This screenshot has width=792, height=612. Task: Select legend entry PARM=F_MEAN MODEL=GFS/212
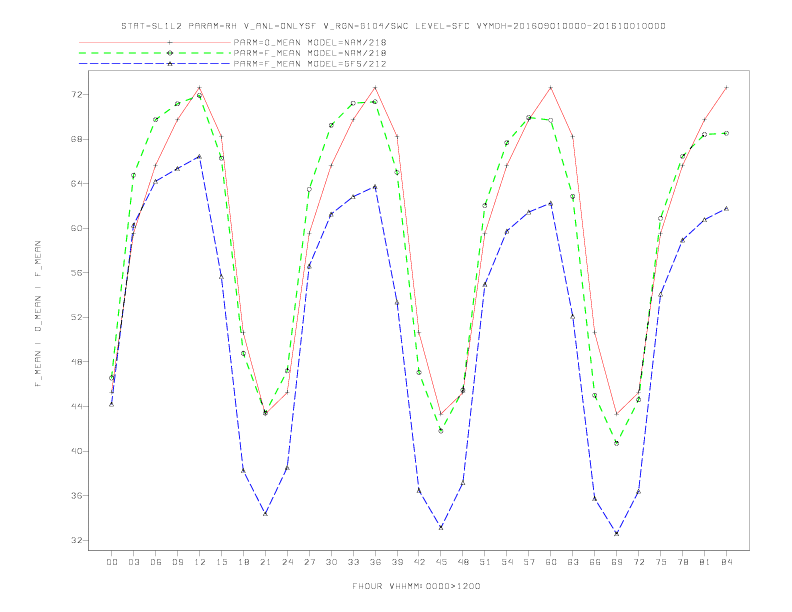pos(310,64)
